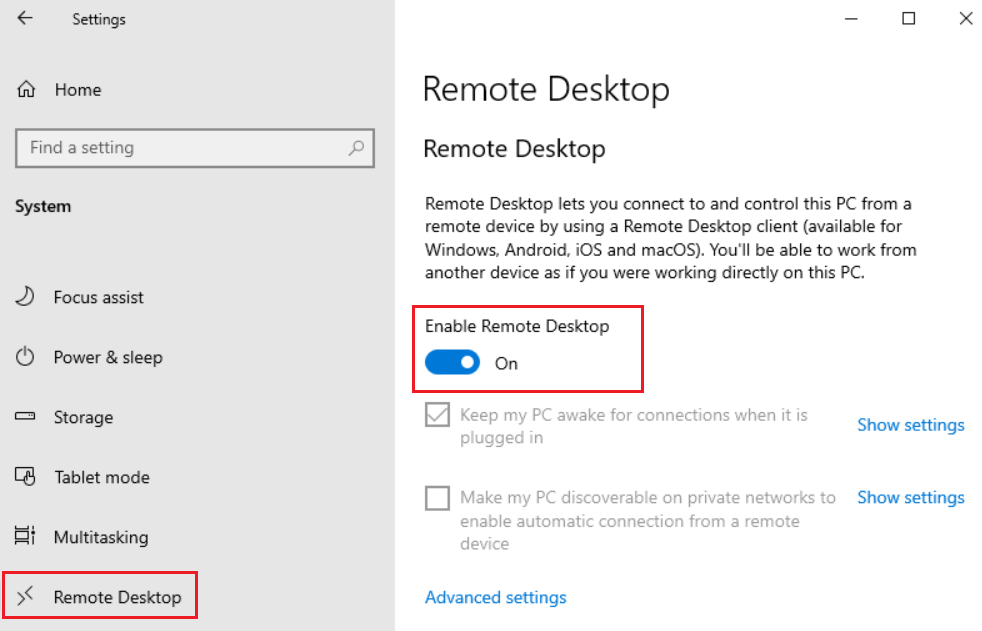The image size is (982, 631).
Task: Uncheck Keep my PC awake checkbox
Action: click(x=437, y=415)
